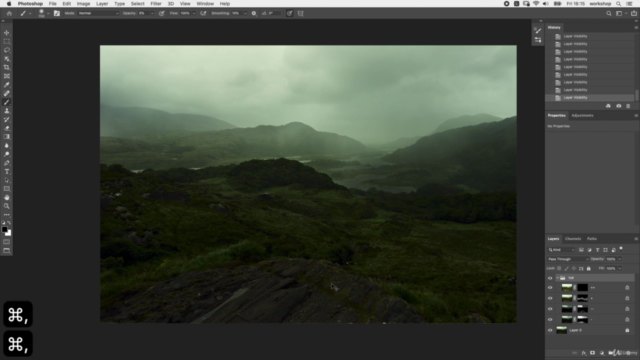This screenshot has height=360, width=640.
Task: Select the Horizontal Type tool
Action: (x=7, y=171)
